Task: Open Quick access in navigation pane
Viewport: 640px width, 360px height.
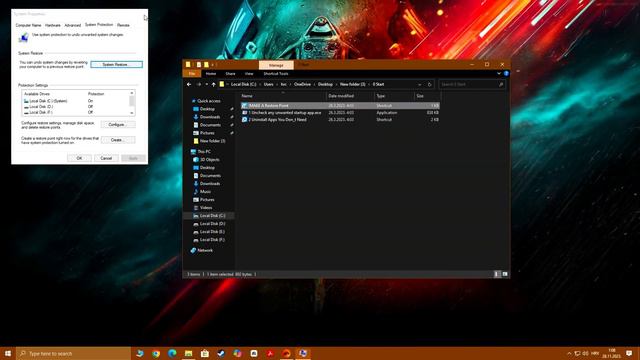Action: 209,101
